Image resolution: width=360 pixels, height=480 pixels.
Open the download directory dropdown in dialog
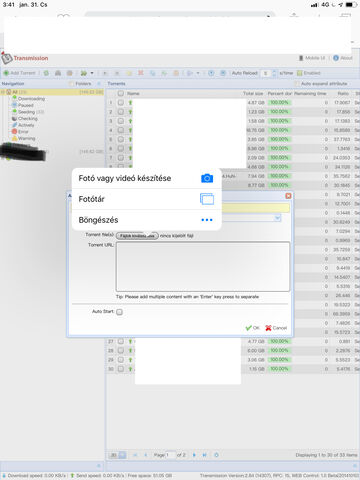coord(278,218)
